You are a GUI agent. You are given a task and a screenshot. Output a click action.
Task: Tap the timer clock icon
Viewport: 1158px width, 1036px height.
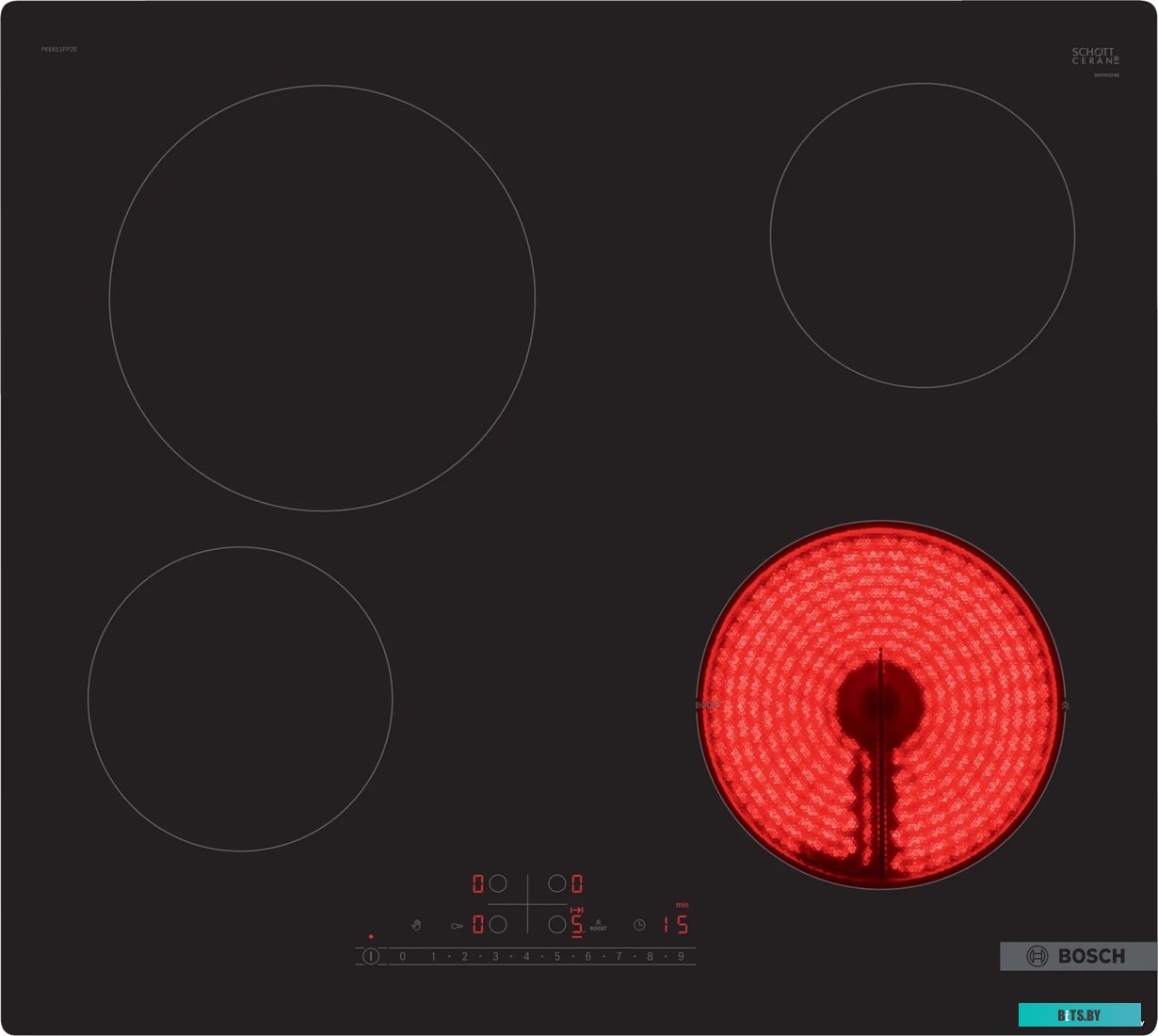[639, 926]
